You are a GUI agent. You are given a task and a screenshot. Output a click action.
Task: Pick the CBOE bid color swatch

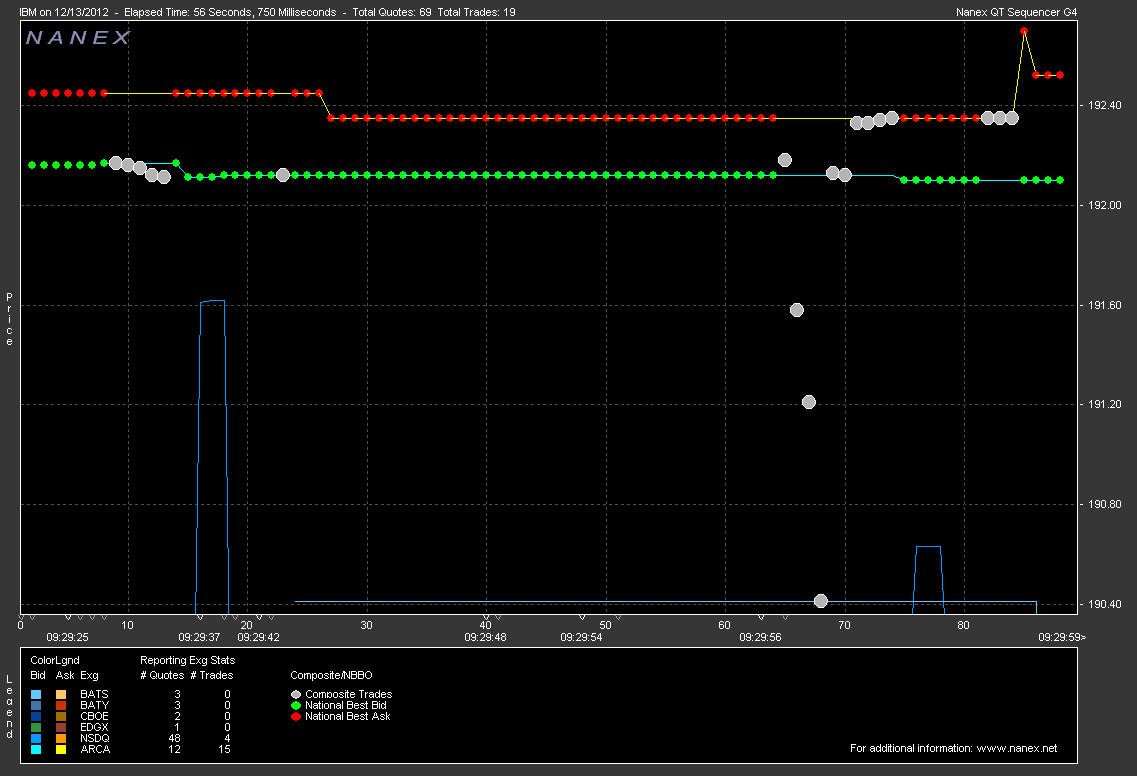36,717
